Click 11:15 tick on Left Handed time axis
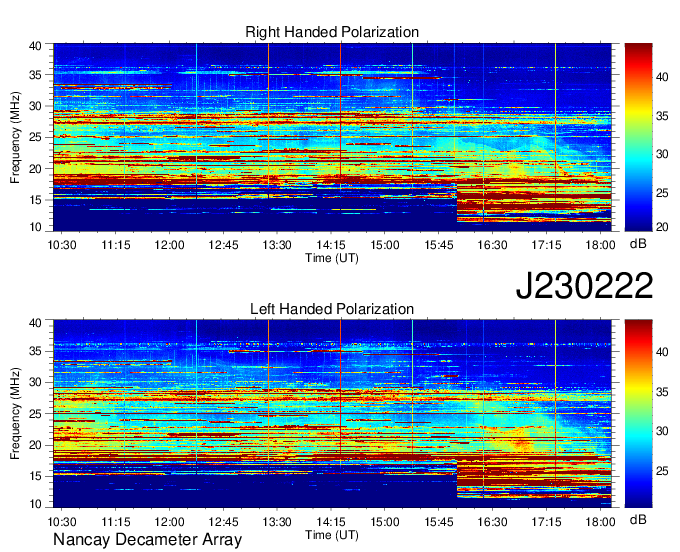Image resolution: width=680 pixels, height=552 pixels. tap(116, 522)
